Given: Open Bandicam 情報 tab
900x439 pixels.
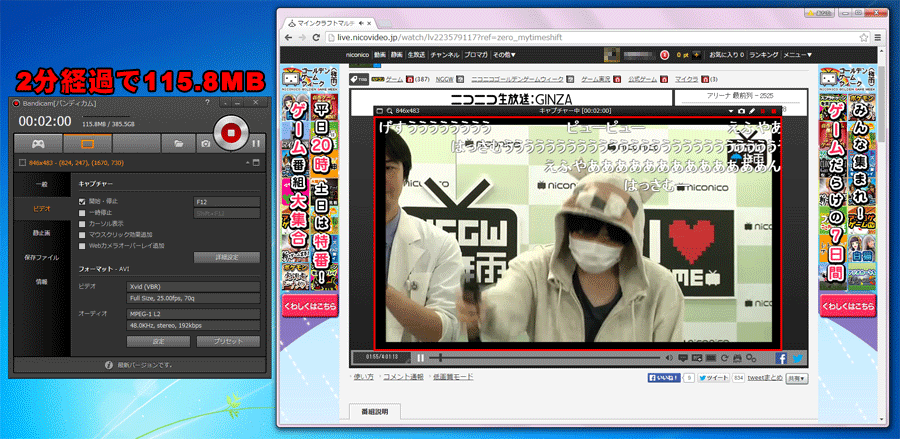Looking at the screenshot, I should click(42, 282).
